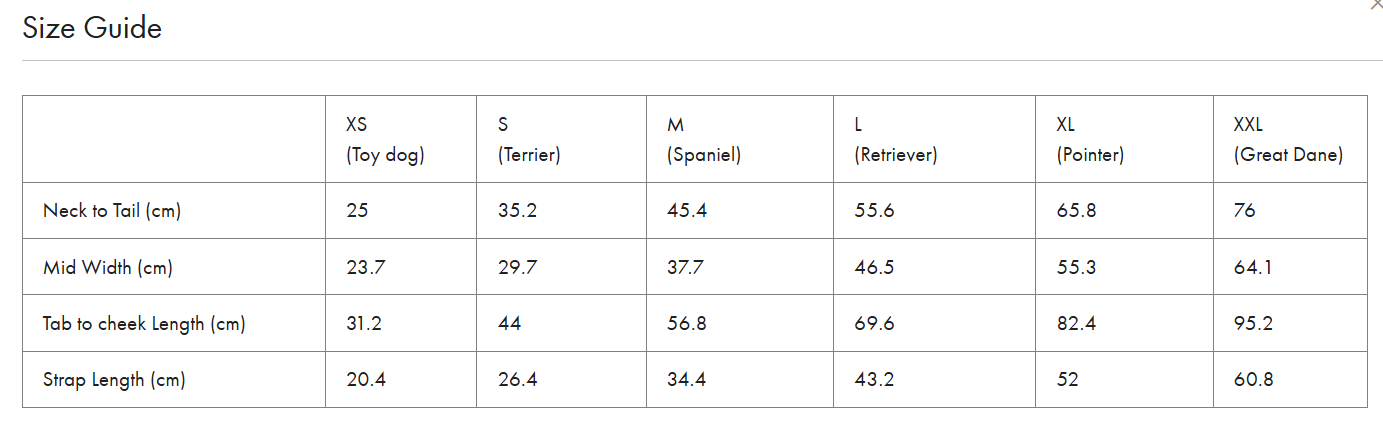
Task: Select the M (Spaniel) column header
Action: [x=740, y=139]
